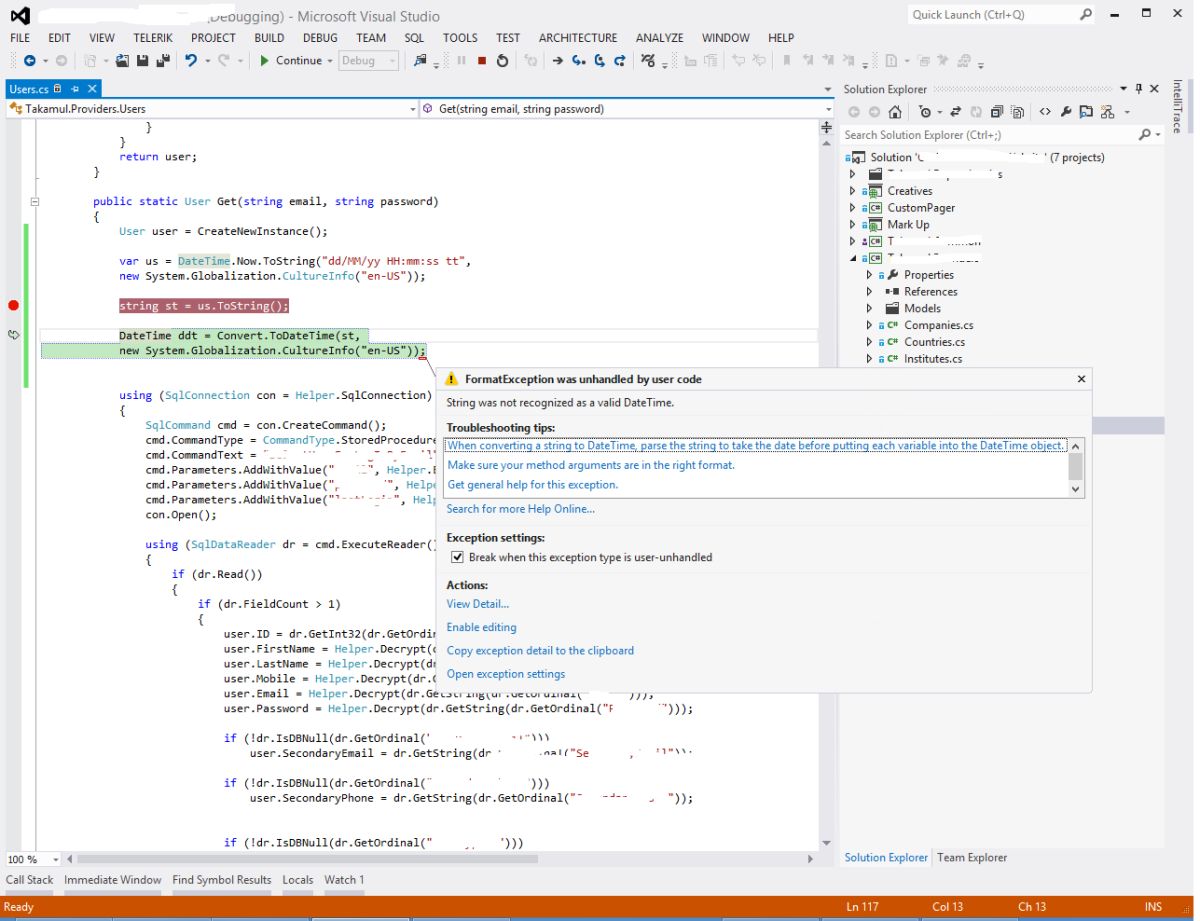Image resolution: width=1200 pixels, height=921 pixels.
Task: Toggle the break when user-unhandled checkbox
Action: [457, 557]
